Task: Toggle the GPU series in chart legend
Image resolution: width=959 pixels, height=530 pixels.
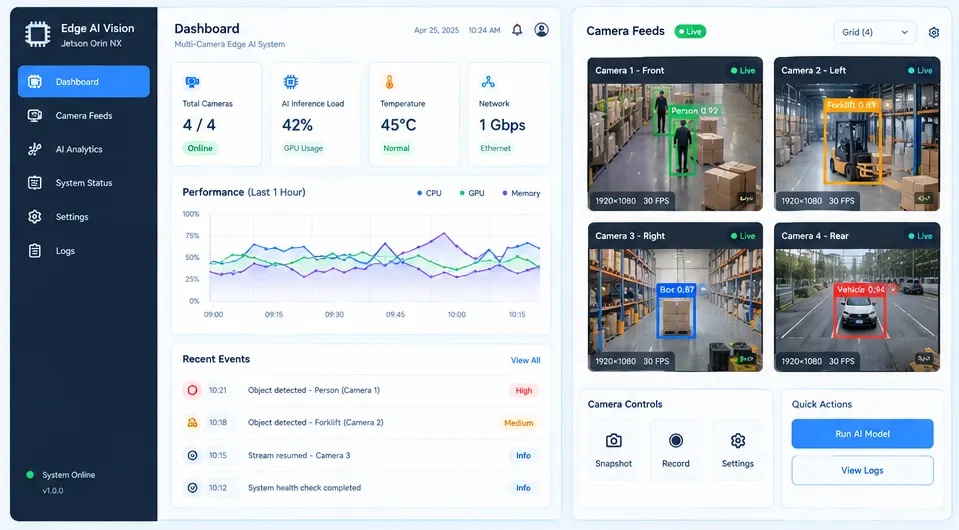Action: click(x=472, y=193)
